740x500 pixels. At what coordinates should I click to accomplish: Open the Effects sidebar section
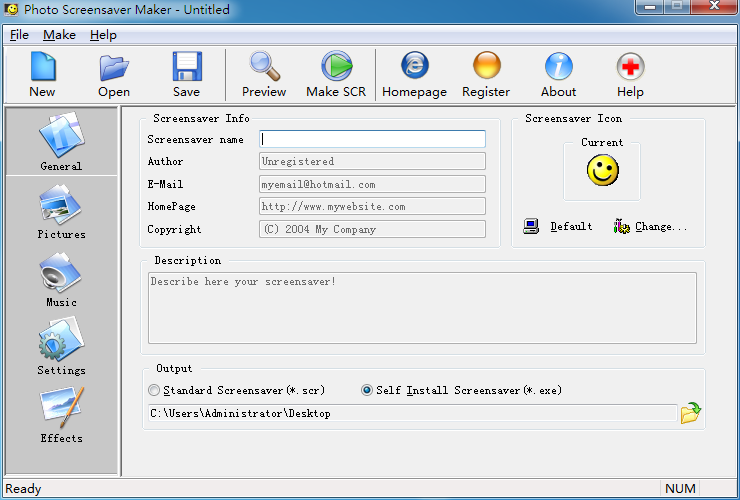[61, 415]
